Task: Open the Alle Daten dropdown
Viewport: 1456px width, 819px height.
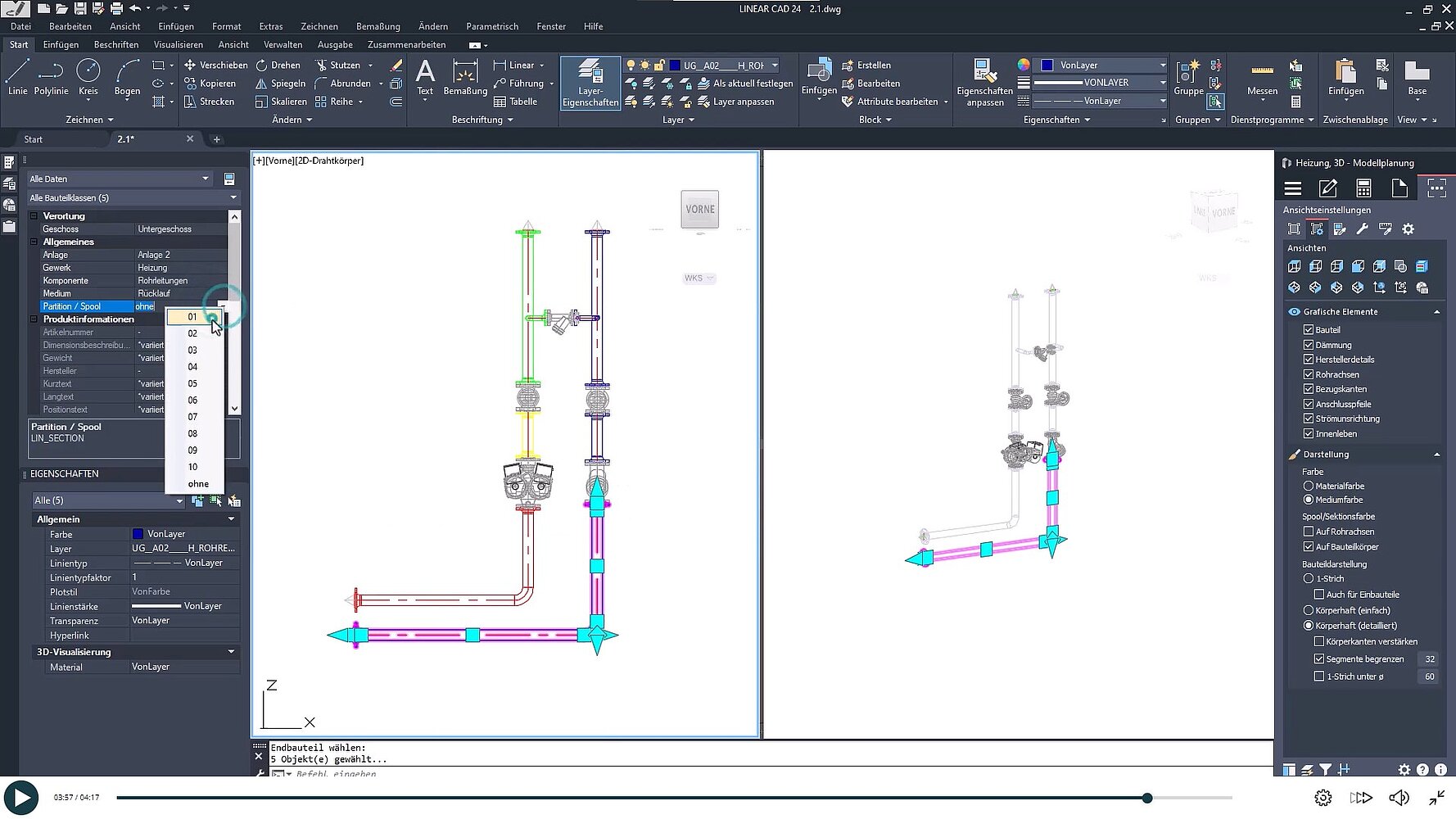Action: [120, 179]
